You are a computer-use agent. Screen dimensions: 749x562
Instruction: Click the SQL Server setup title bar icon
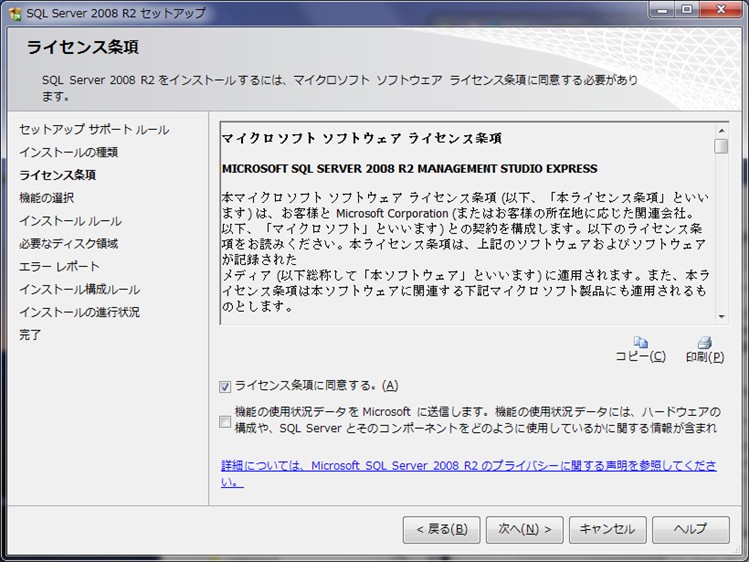tap(15, 13)
